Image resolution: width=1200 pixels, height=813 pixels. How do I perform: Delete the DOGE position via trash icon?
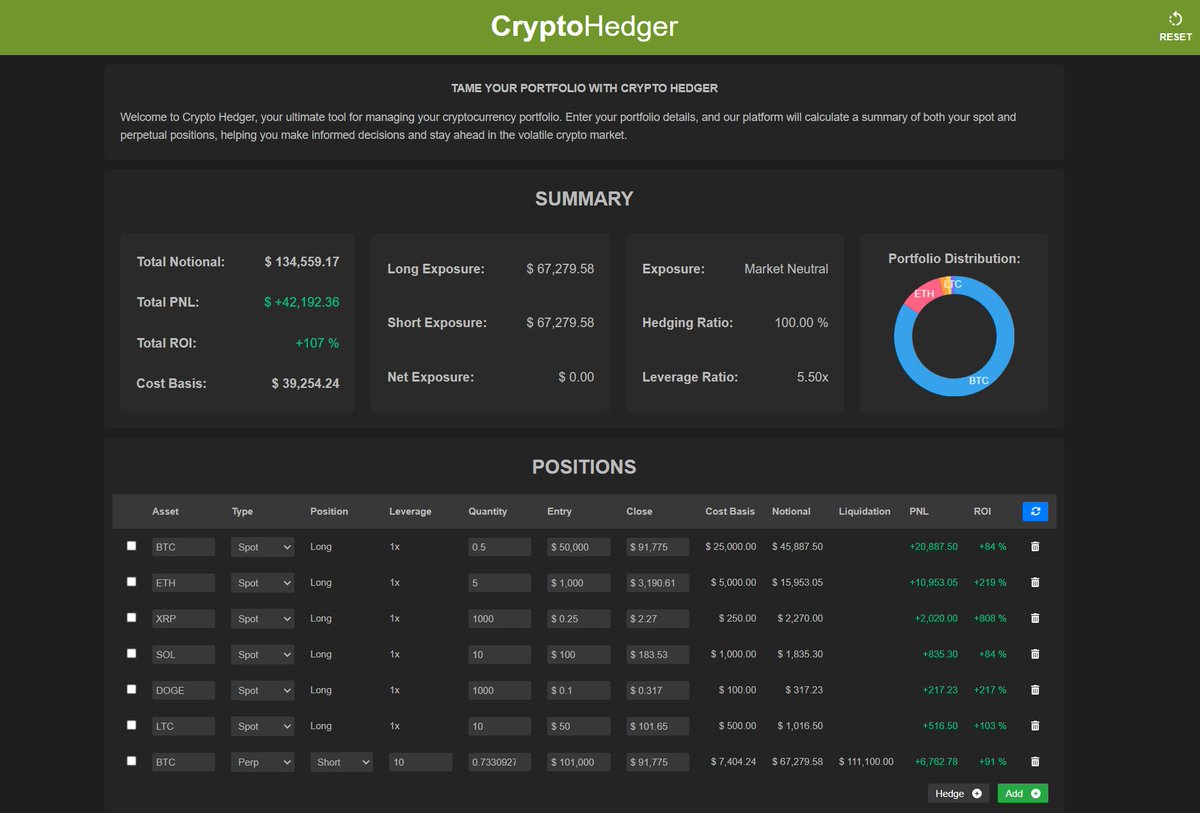coord(1034,690)
